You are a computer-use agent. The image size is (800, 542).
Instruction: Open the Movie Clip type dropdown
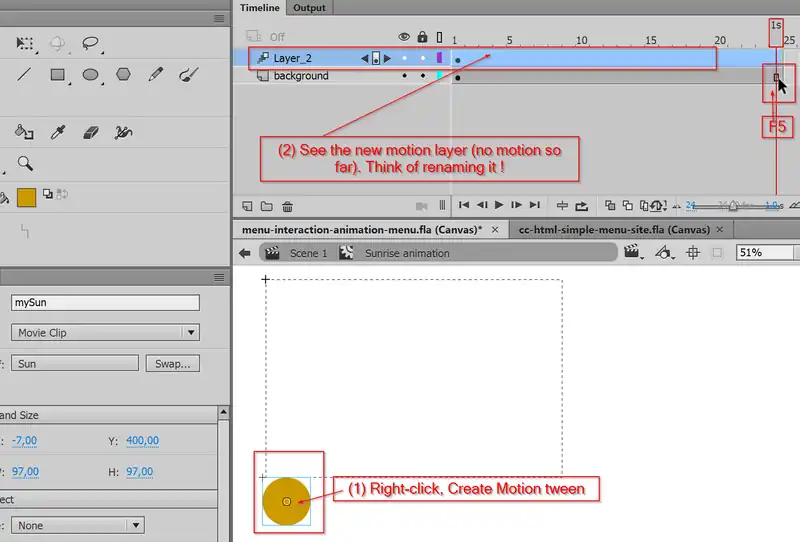105,333
